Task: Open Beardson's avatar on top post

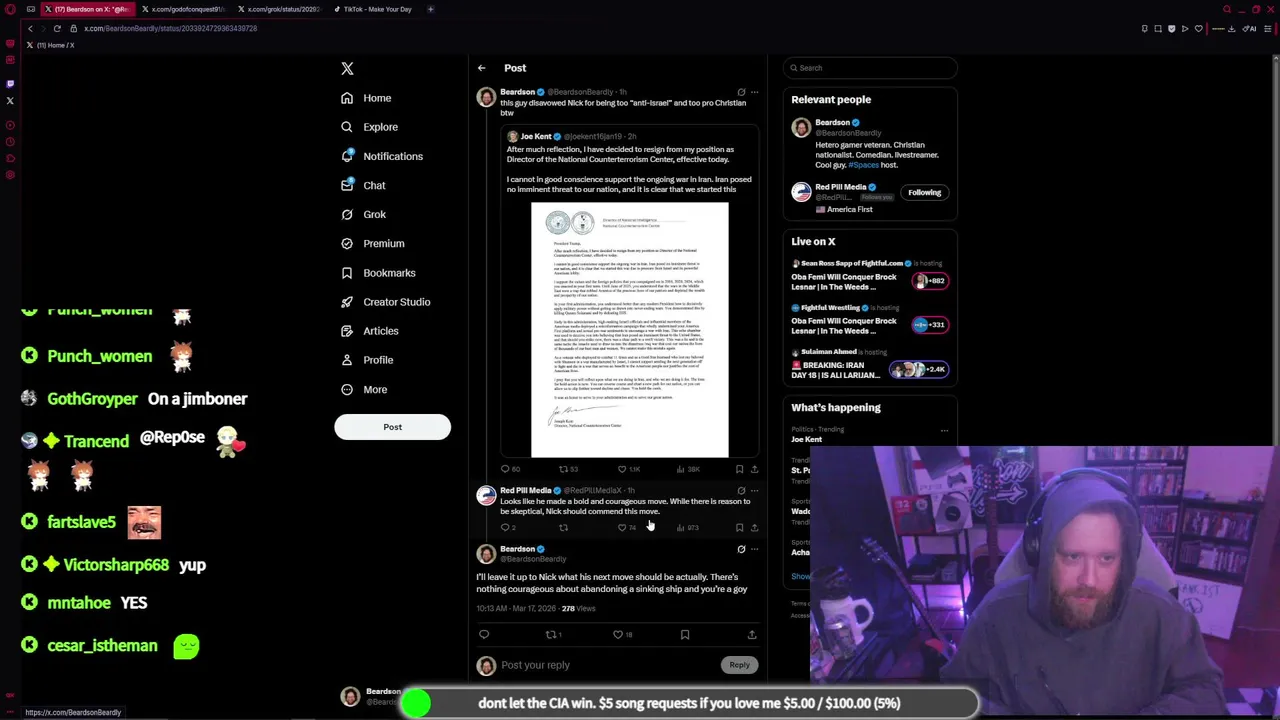Action: 486,97
